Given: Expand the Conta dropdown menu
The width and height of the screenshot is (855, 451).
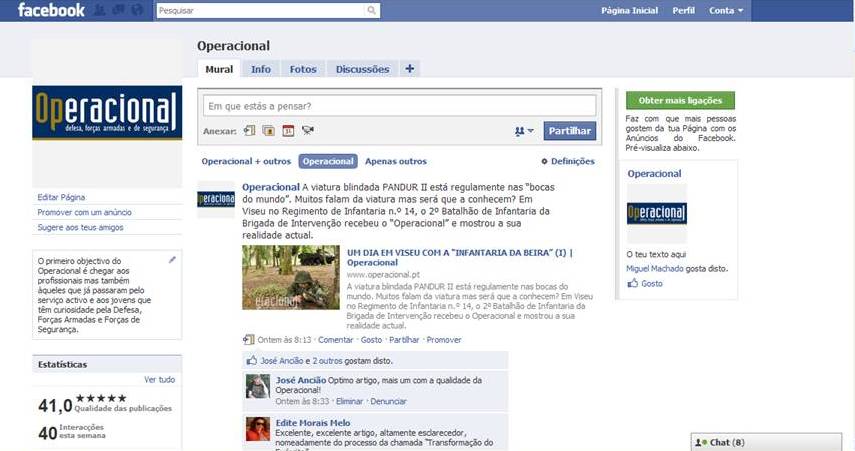Looking at the screenshot, I should coord(726,10).
